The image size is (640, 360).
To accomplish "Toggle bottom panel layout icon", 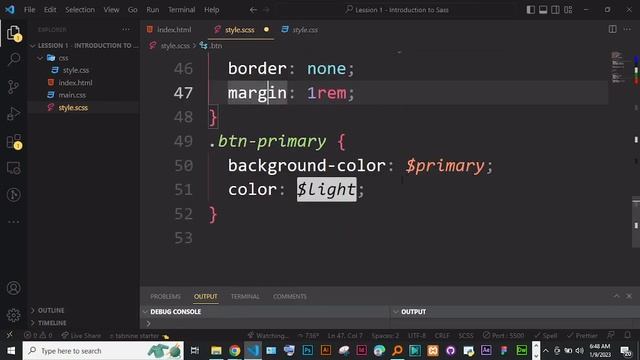I will [x=543, y=10].
